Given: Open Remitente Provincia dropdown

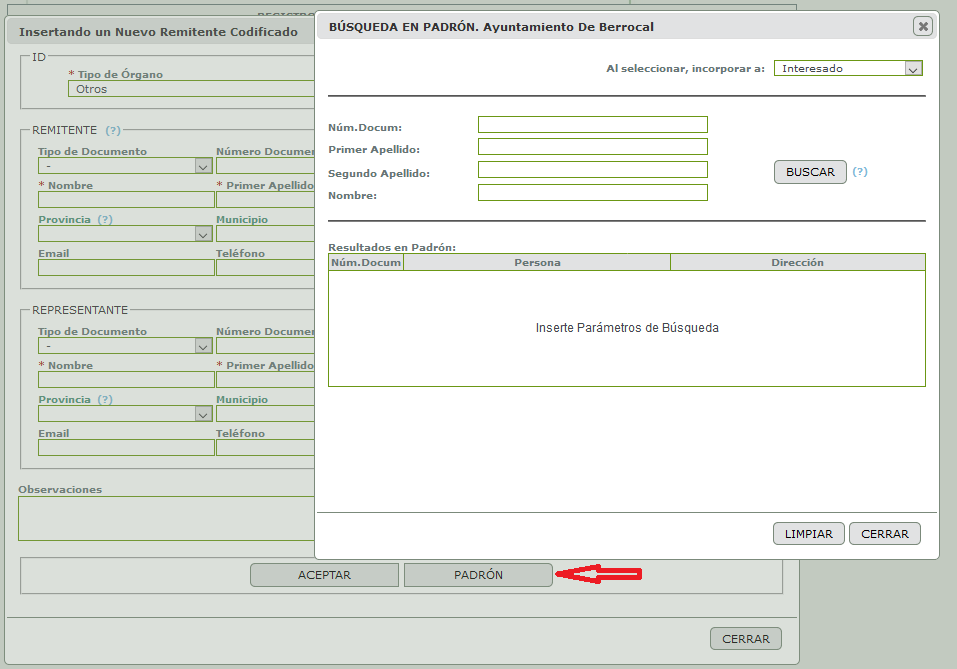Looking at the screenshot, I should pyautogui.click(x=125, y=234).
